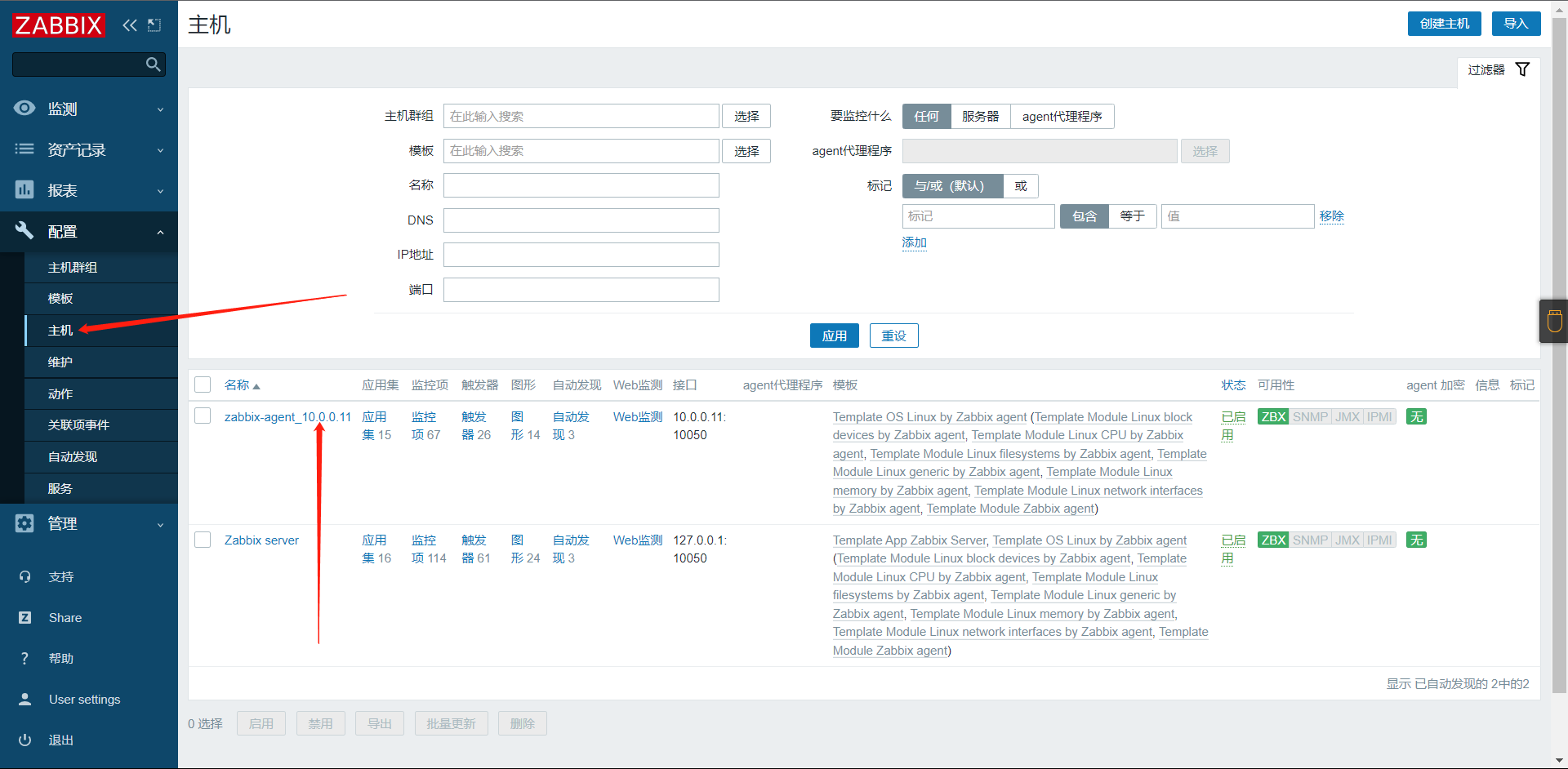
Task: Open the 模板 selection popup
Action: [746, 151]
